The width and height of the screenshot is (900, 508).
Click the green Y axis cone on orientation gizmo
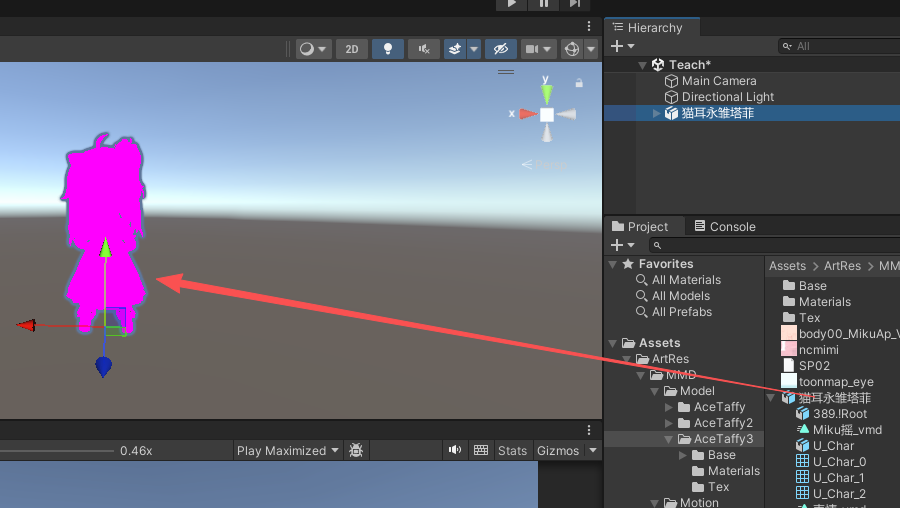pyautogui.click(x=546, y=93)
